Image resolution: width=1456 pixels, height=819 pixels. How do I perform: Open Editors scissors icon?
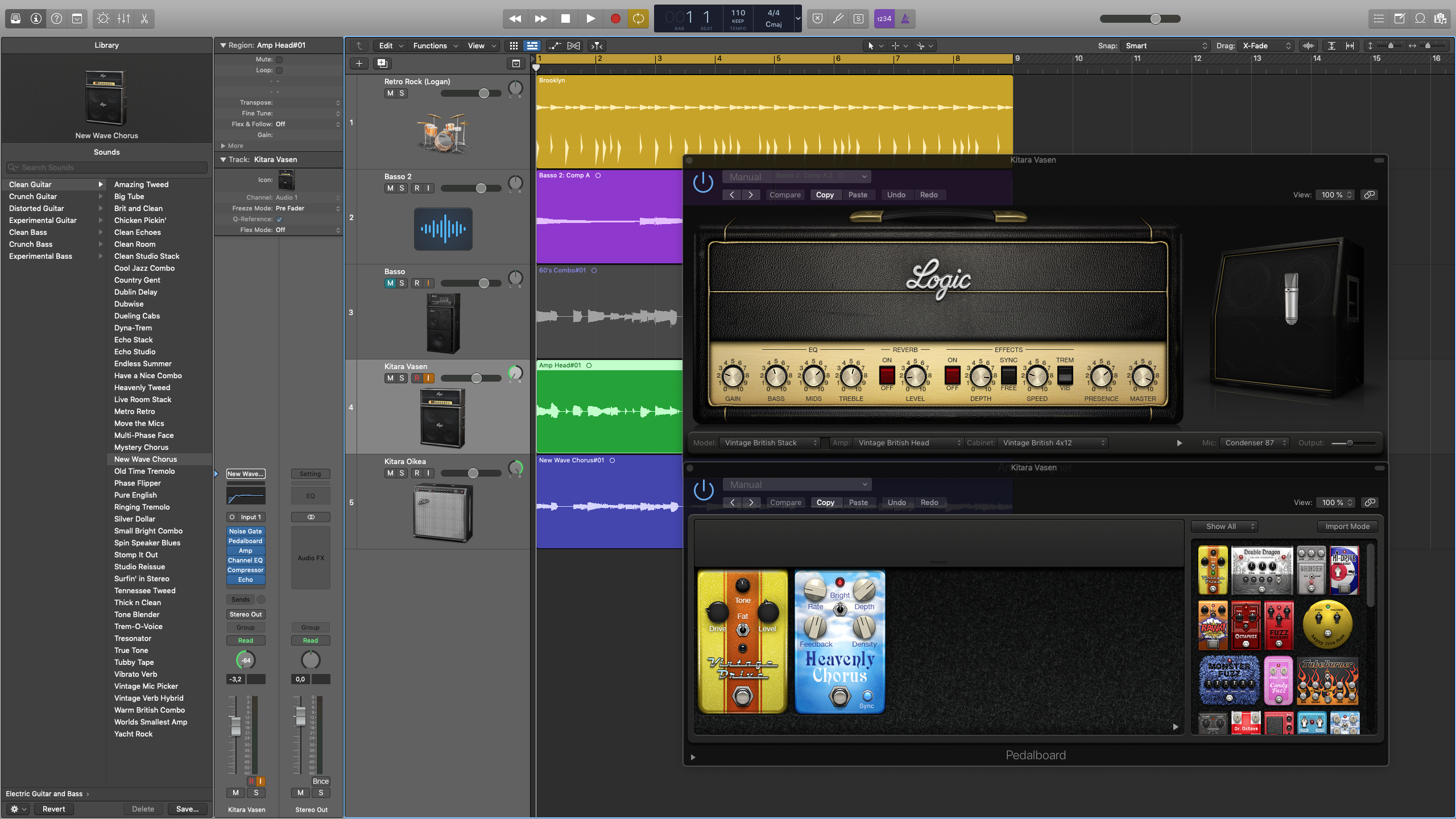[x=144, y=19]
